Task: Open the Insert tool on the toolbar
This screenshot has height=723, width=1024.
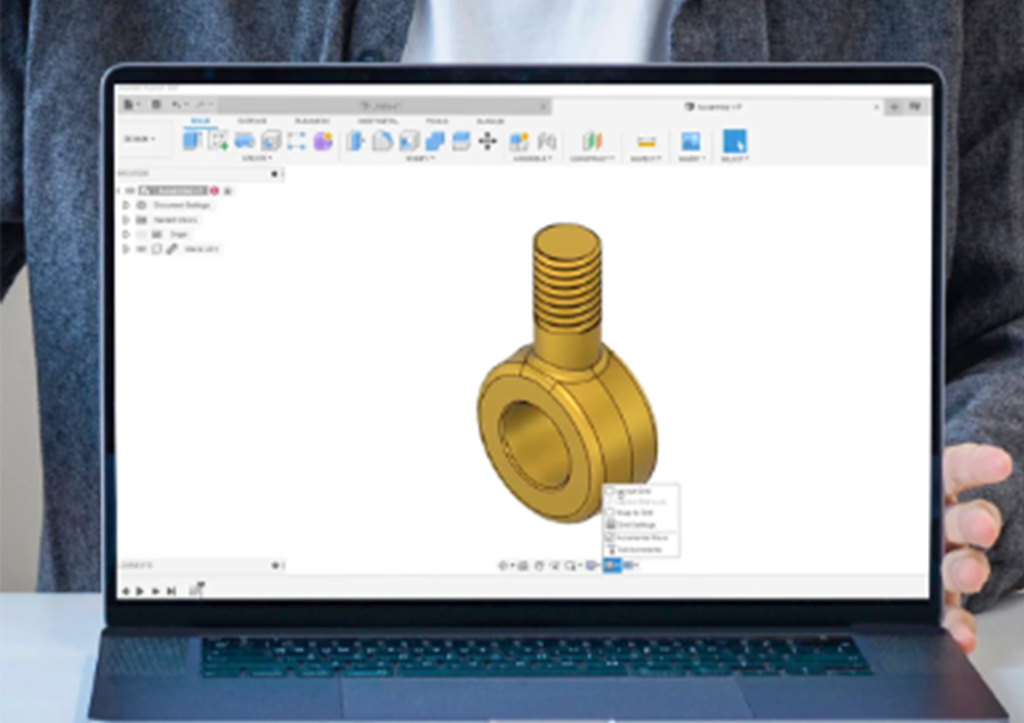Action: (x=693, y=141)
